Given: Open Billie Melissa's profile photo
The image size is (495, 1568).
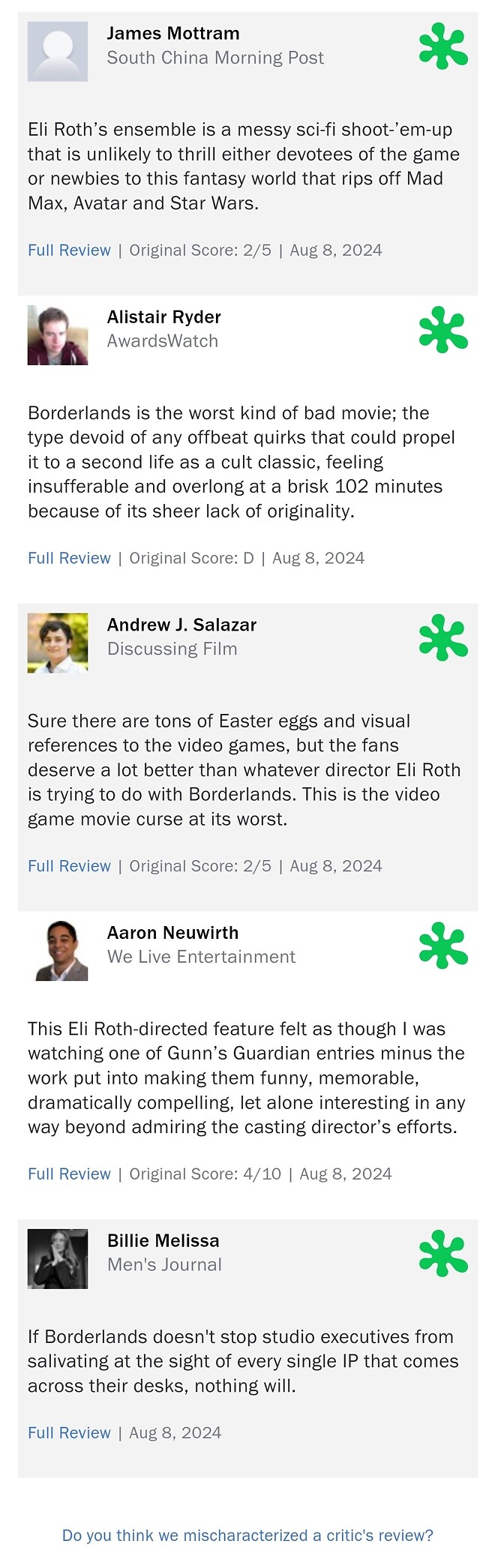Looking at the screenshot, I should tap(58, 1258).
